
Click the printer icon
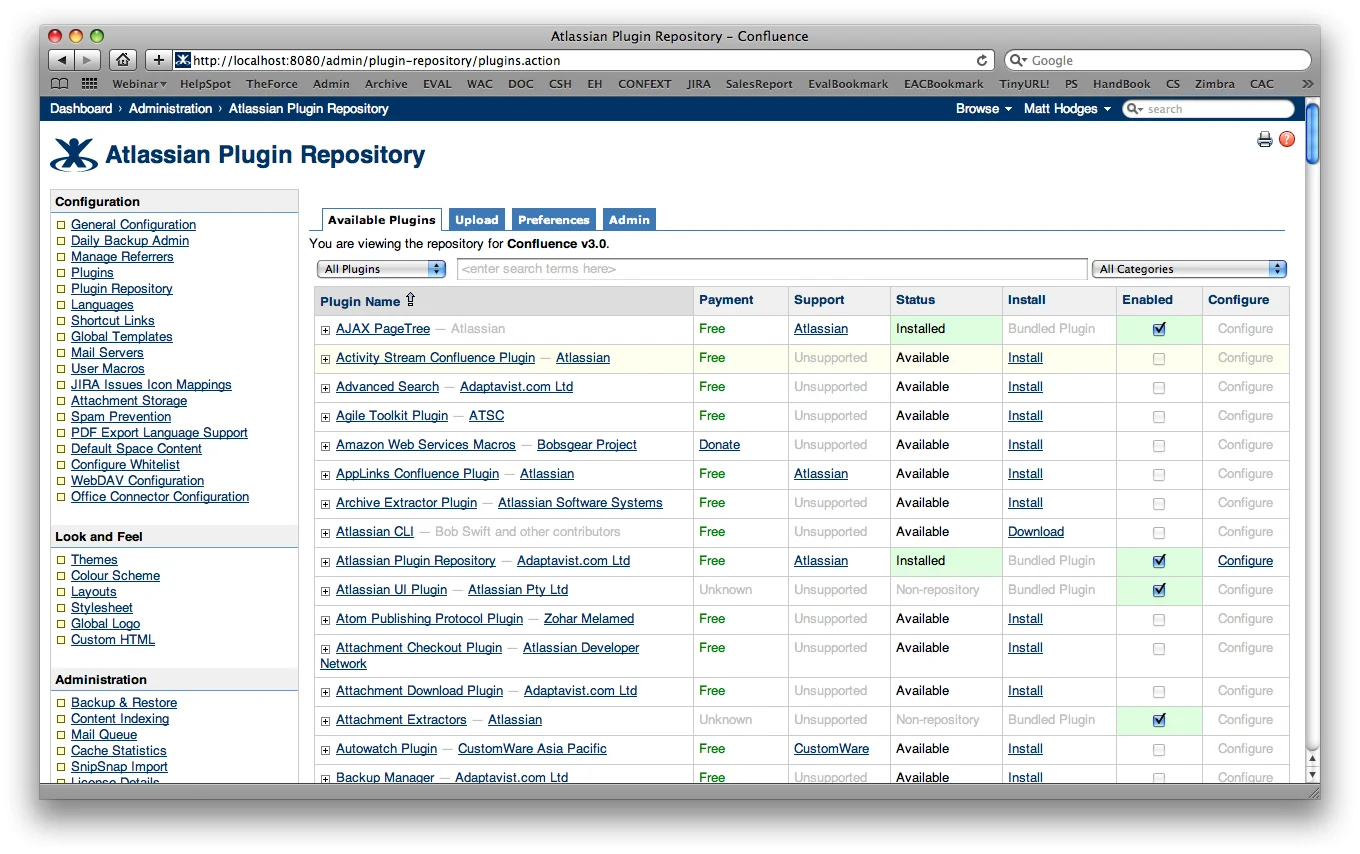coord(1265,139)
